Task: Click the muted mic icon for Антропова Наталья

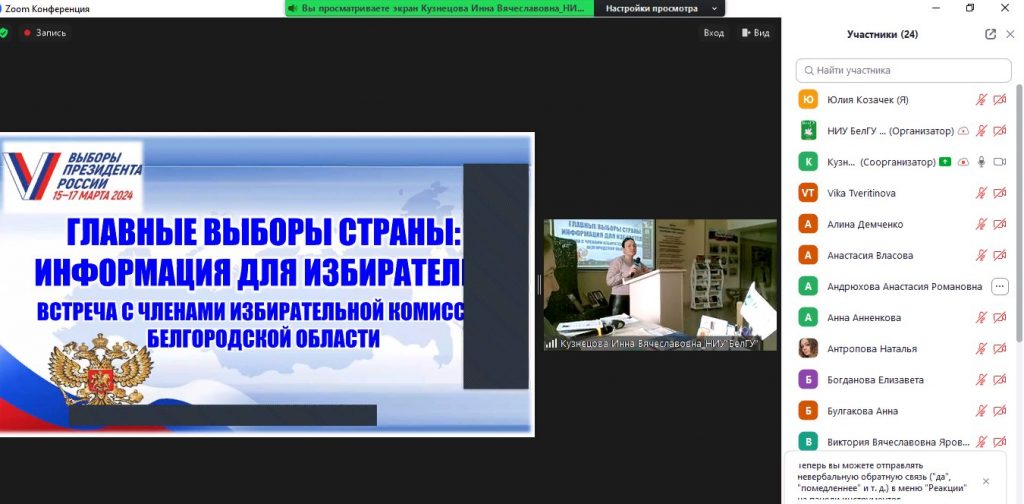Action: click(981, 349)
